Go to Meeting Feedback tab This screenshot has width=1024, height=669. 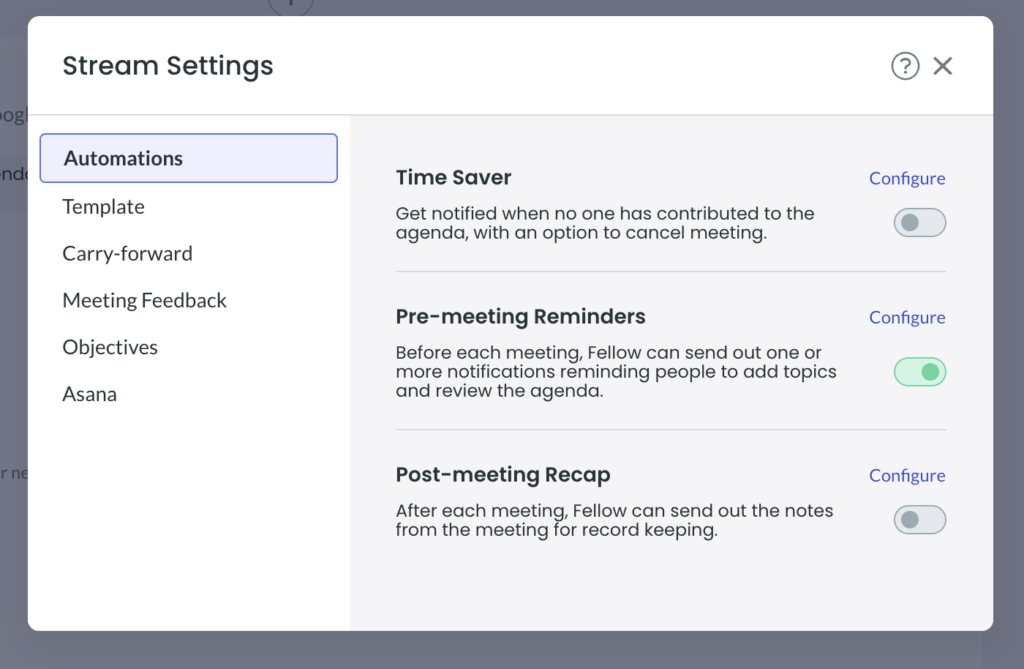[x=144, y=301]
